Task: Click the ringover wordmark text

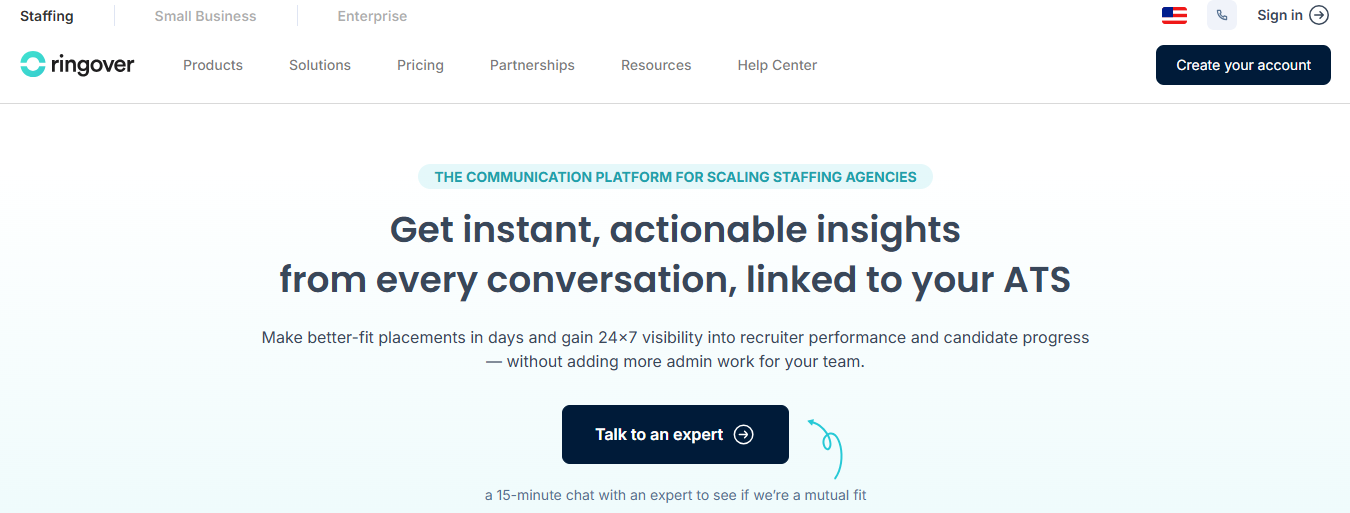Action: tap(93, 65)
